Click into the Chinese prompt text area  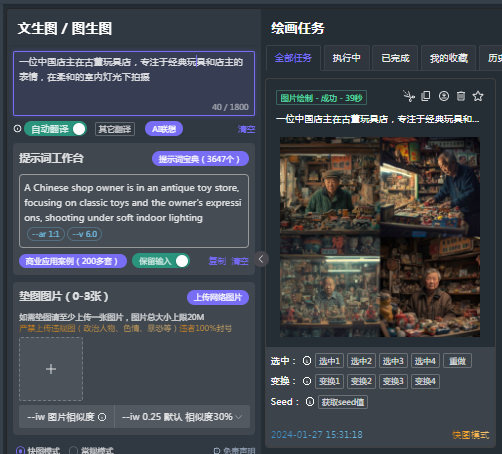pyautogui.click(x=134, y=83)
